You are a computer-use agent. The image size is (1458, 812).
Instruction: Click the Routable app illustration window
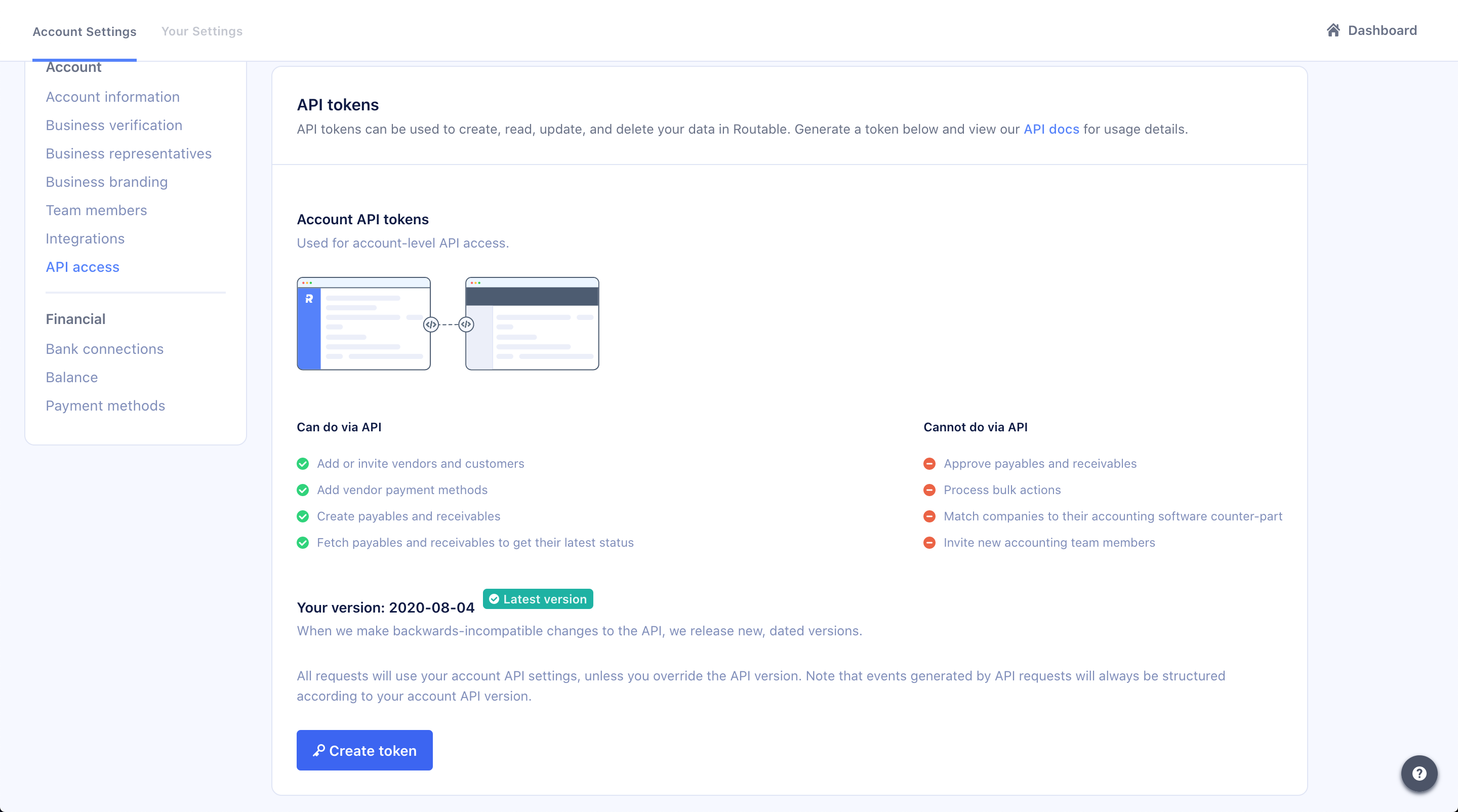[363, 323]
